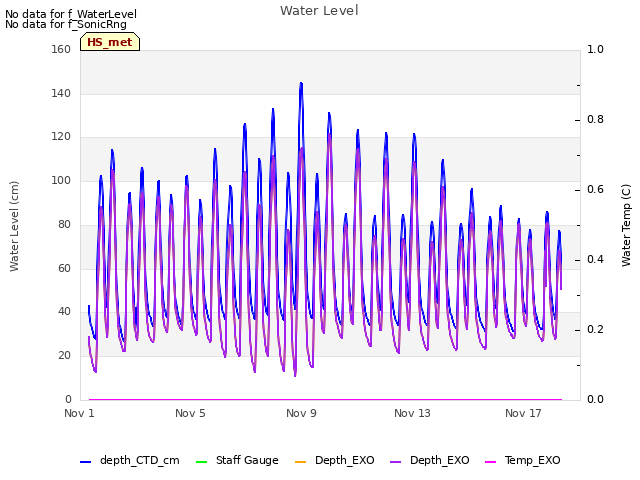Click the 160 tick on left axis
Image resolution: width=640 pixels, height=480 pixels.
pyautogui.click(x=61, y=49)
